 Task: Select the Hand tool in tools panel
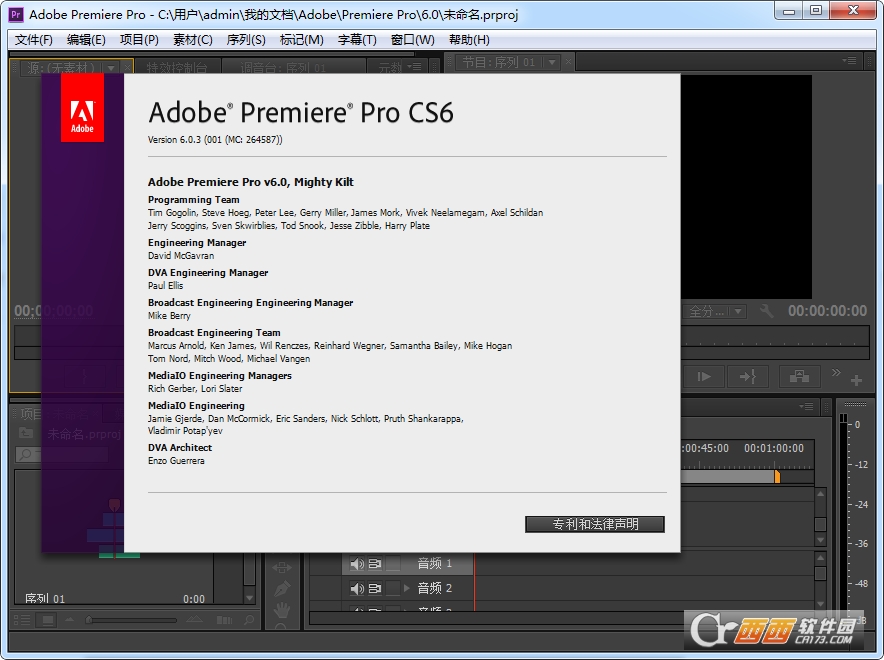[x=282, y=608]
